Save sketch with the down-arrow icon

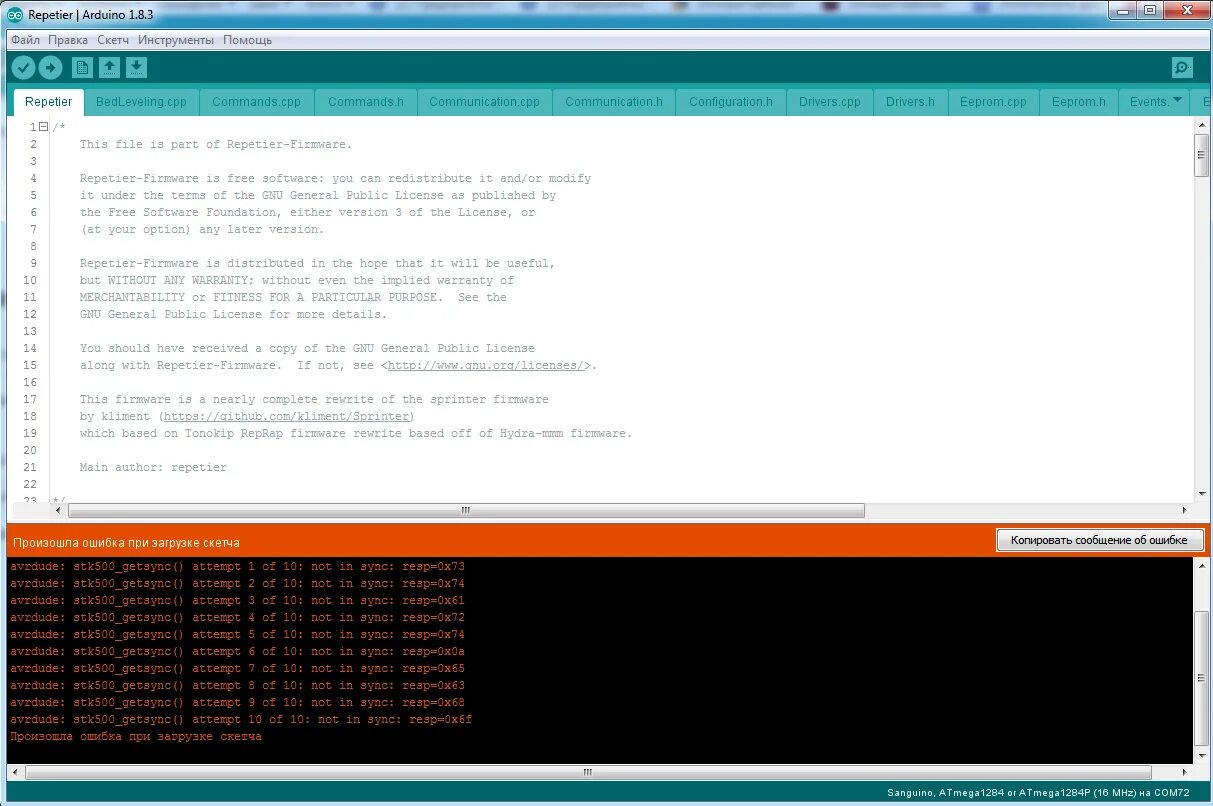(x=137, y=68)
